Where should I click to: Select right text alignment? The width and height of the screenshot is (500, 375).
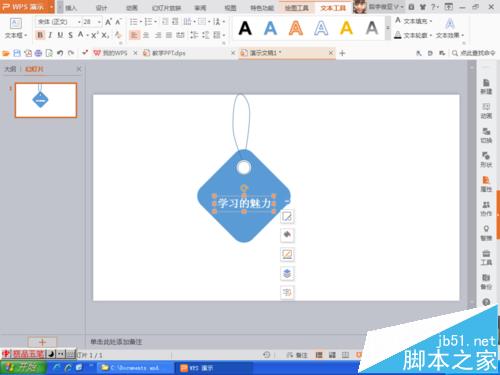click(158, 35)
